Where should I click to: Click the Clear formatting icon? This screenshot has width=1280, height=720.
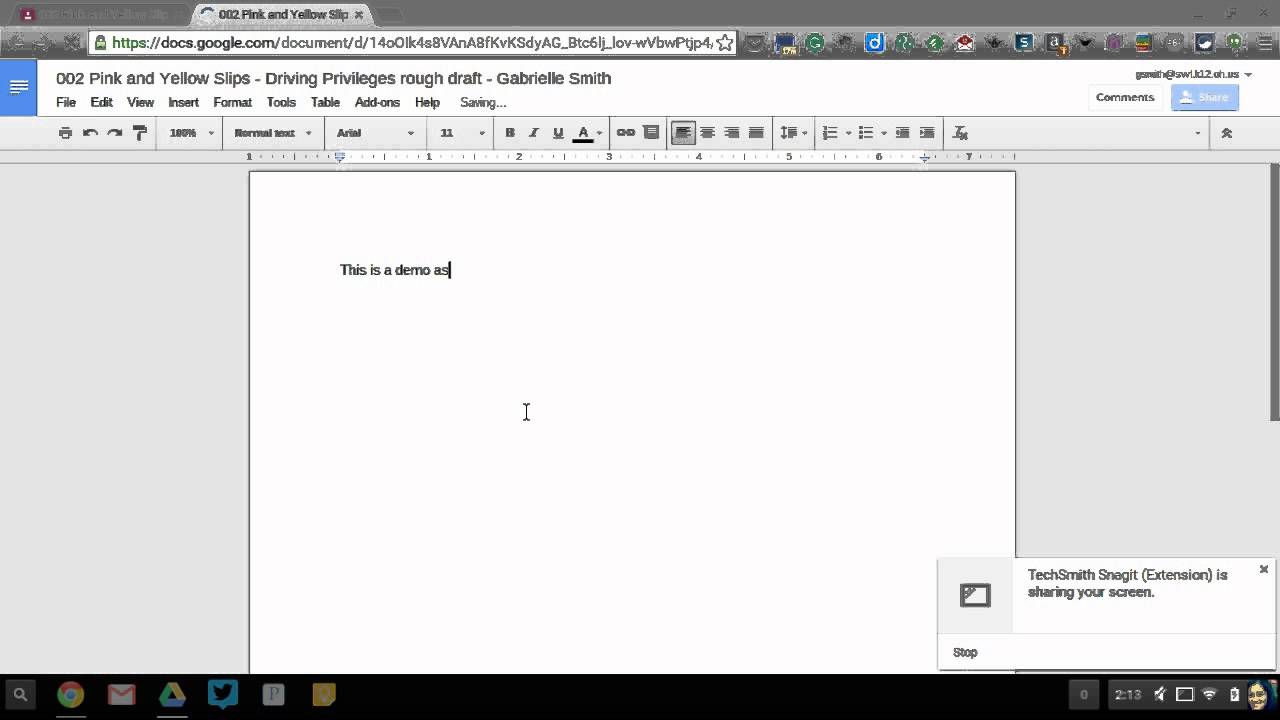pyautogui.click(x=960, y=133)
